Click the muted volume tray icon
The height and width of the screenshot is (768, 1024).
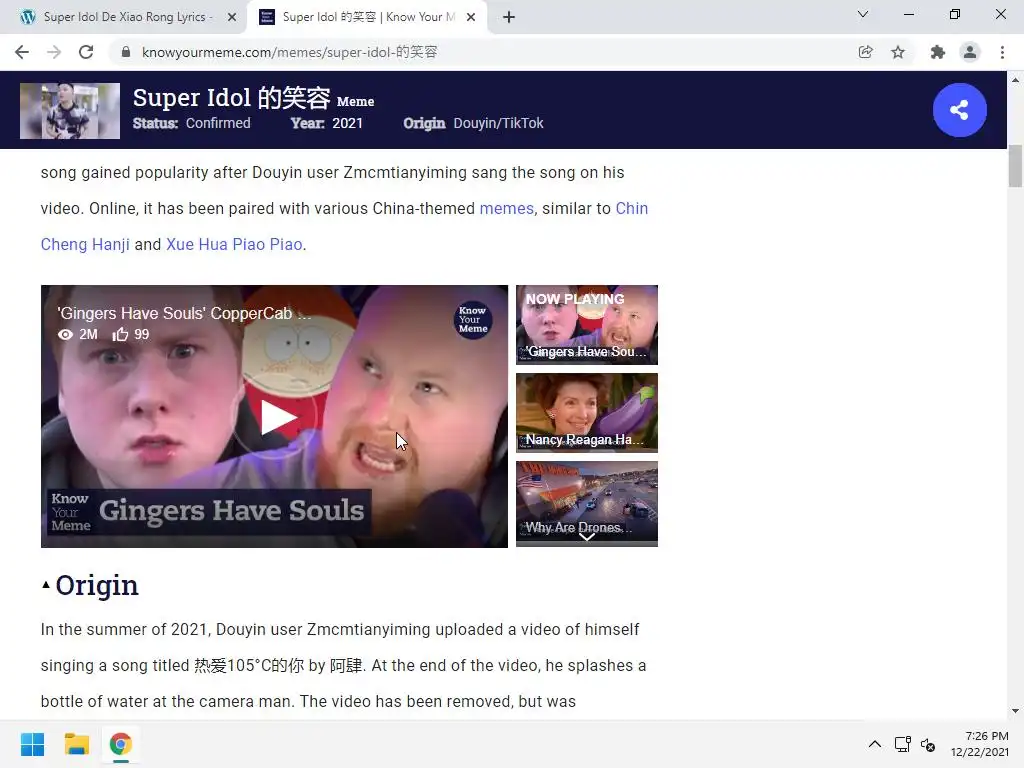(928, 744)
